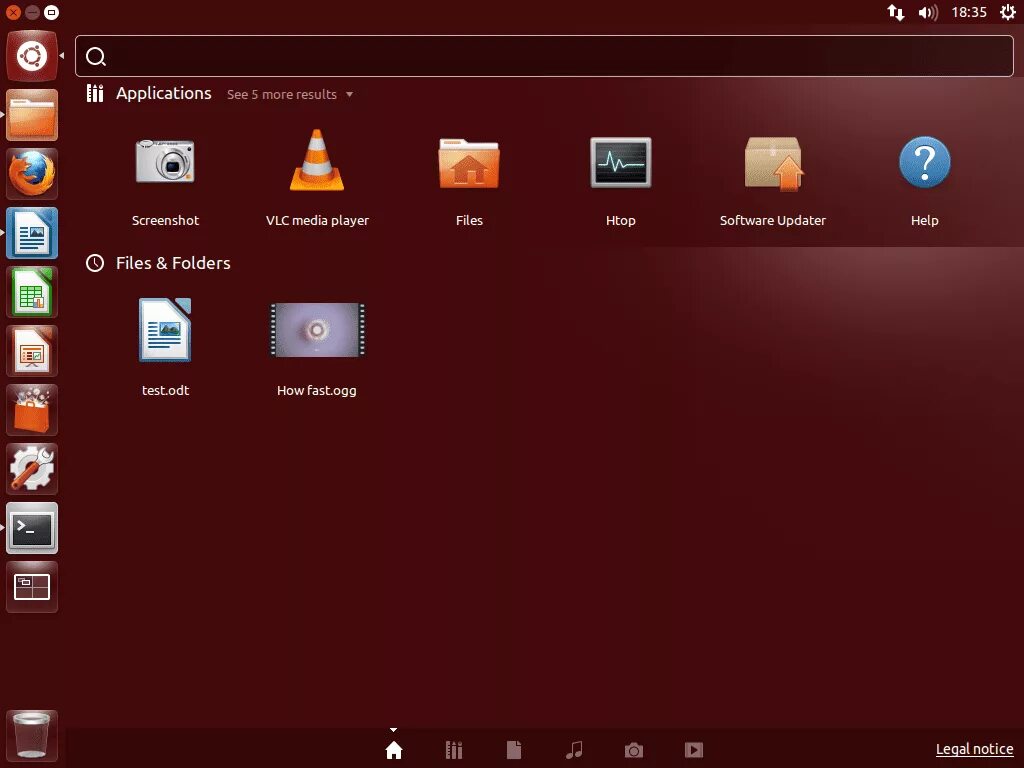The height and width of the screenshot is (768, 1024).
Task: Open System Settings from the launcher
Action: [32, 469]
